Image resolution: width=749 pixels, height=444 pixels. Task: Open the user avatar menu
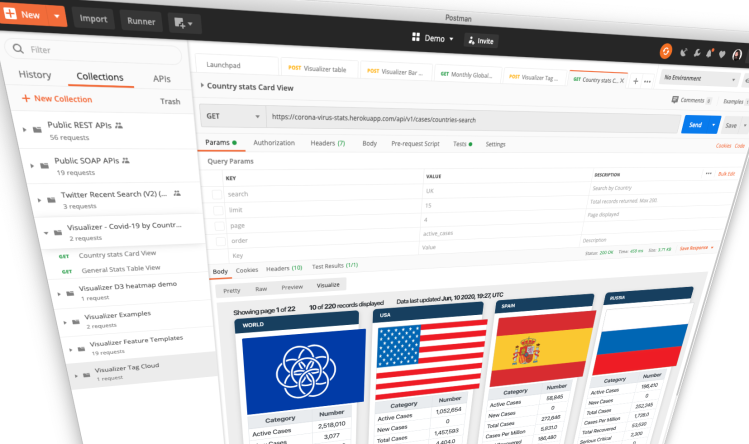pyautogui.click(x=737, y=54)
